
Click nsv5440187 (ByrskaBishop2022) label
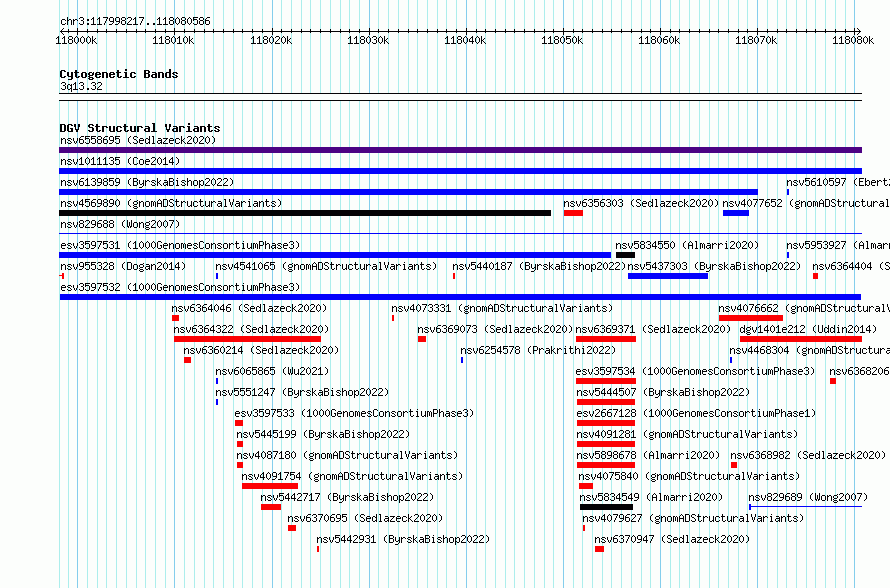click(x=539, y=266)
